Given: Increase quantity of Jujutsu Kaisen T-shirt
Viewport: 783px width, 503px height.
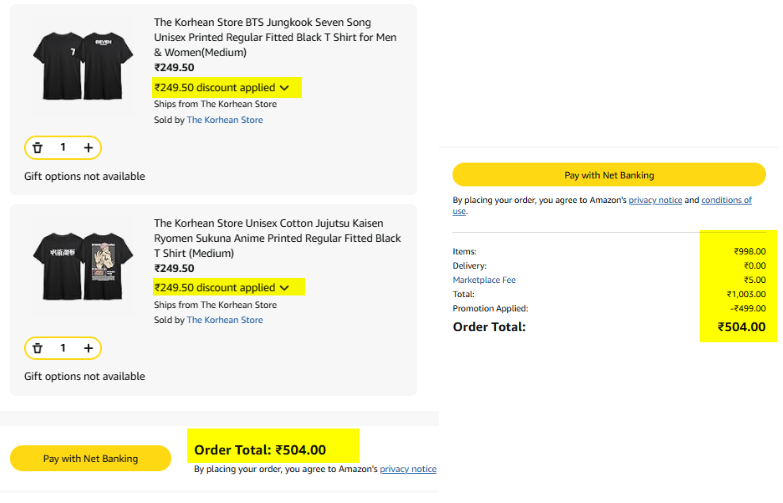Looking at the screenshot, I should (88, 349).
